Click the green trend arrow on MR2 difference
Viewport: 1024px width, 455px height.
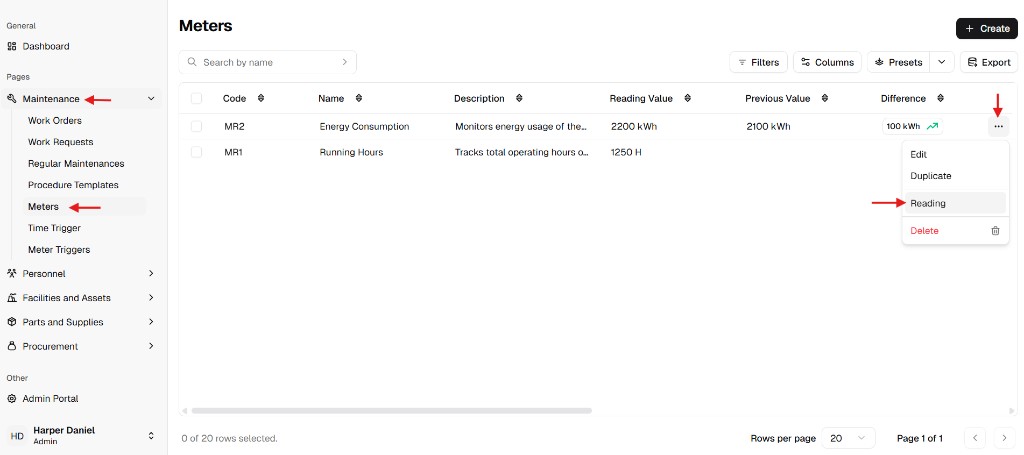coord(932,127)
